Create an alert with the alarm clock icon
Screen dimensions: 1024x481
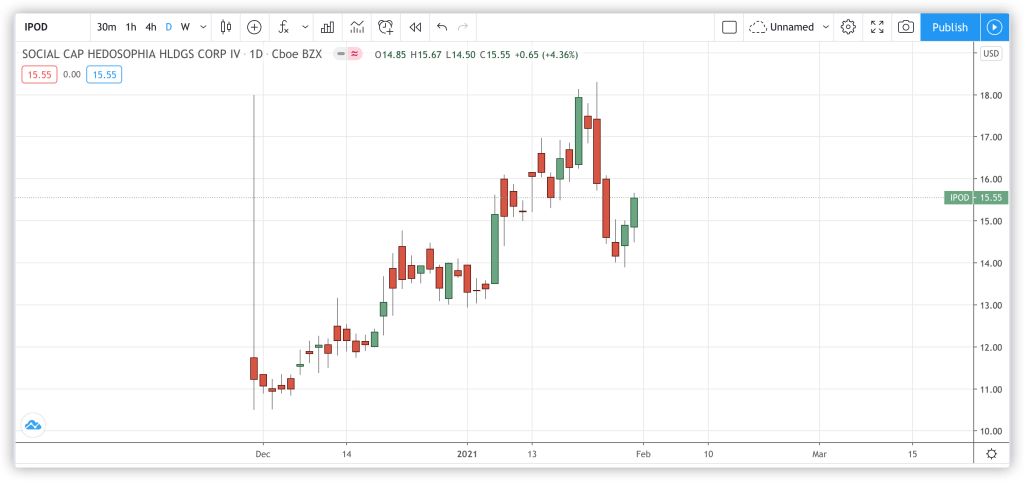385,27
